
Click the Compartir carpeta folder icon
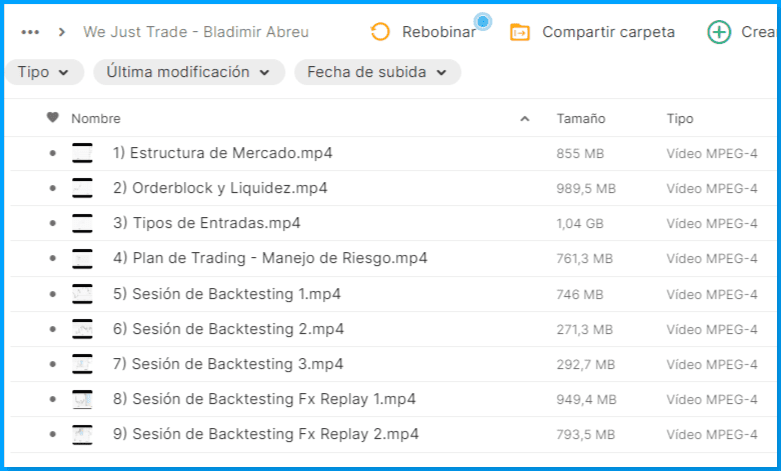point(520,32)
